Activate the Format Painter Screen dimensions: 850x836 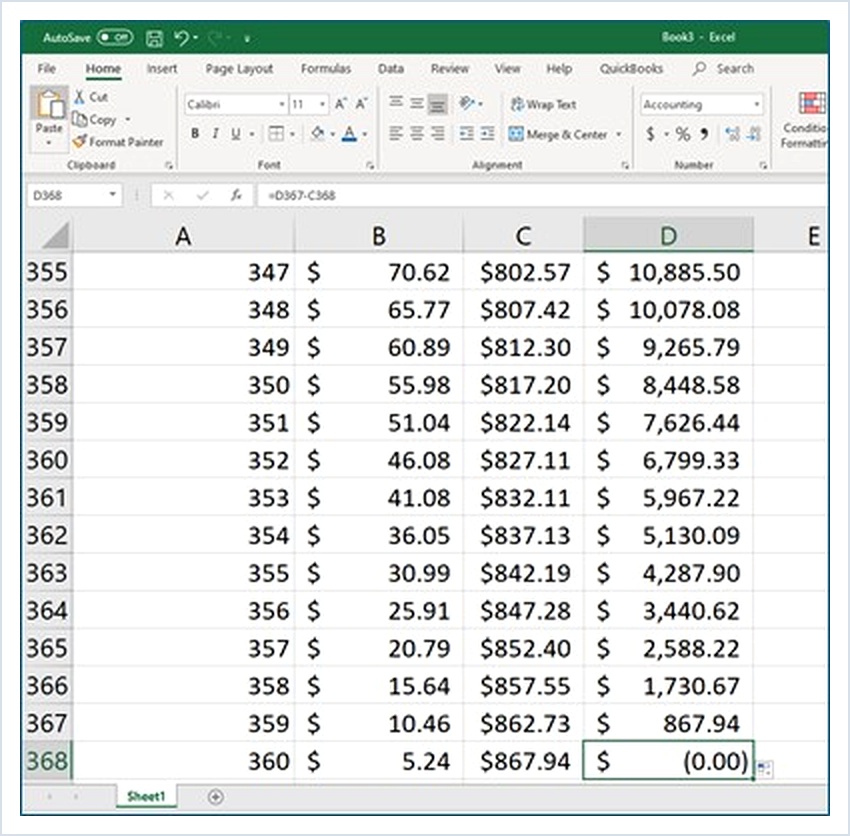coord(118,142)
